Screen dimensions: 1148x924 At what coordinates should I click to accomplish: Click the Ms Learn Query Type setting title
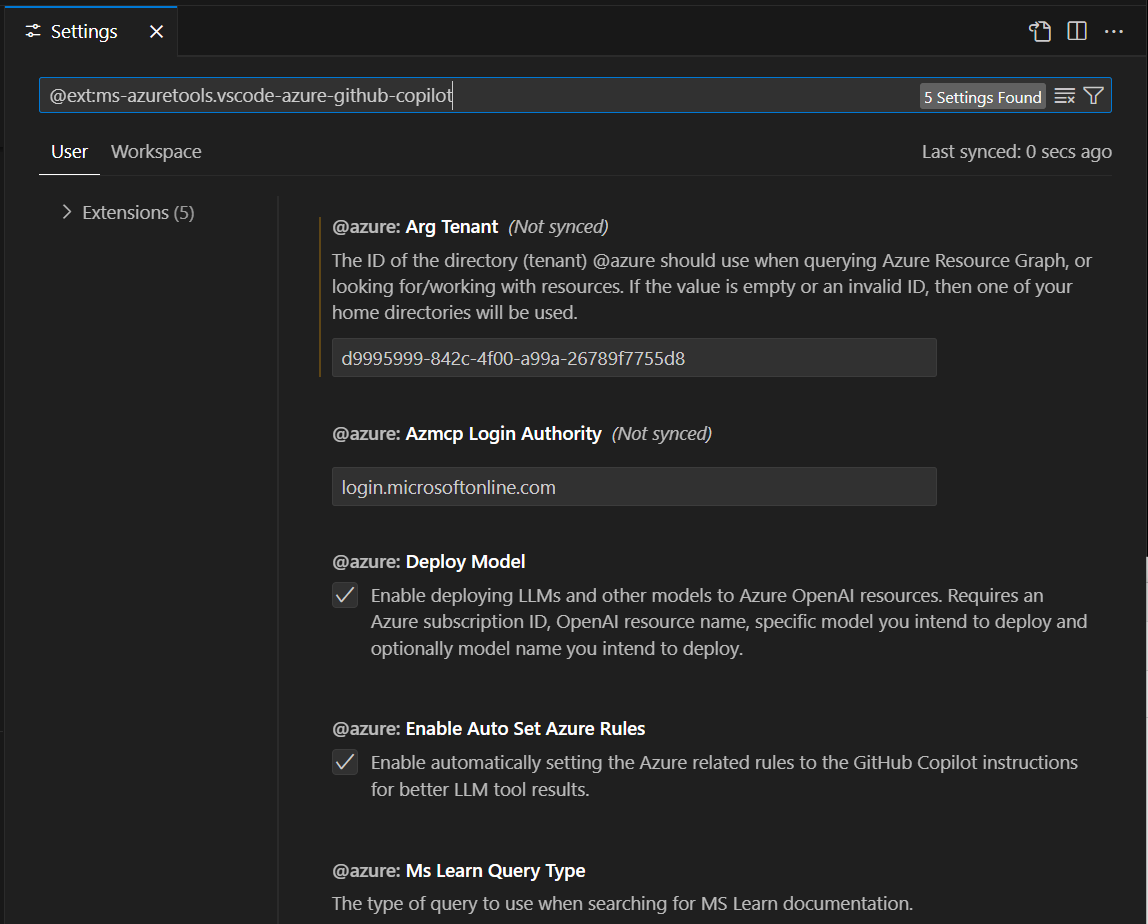(495, 871)
